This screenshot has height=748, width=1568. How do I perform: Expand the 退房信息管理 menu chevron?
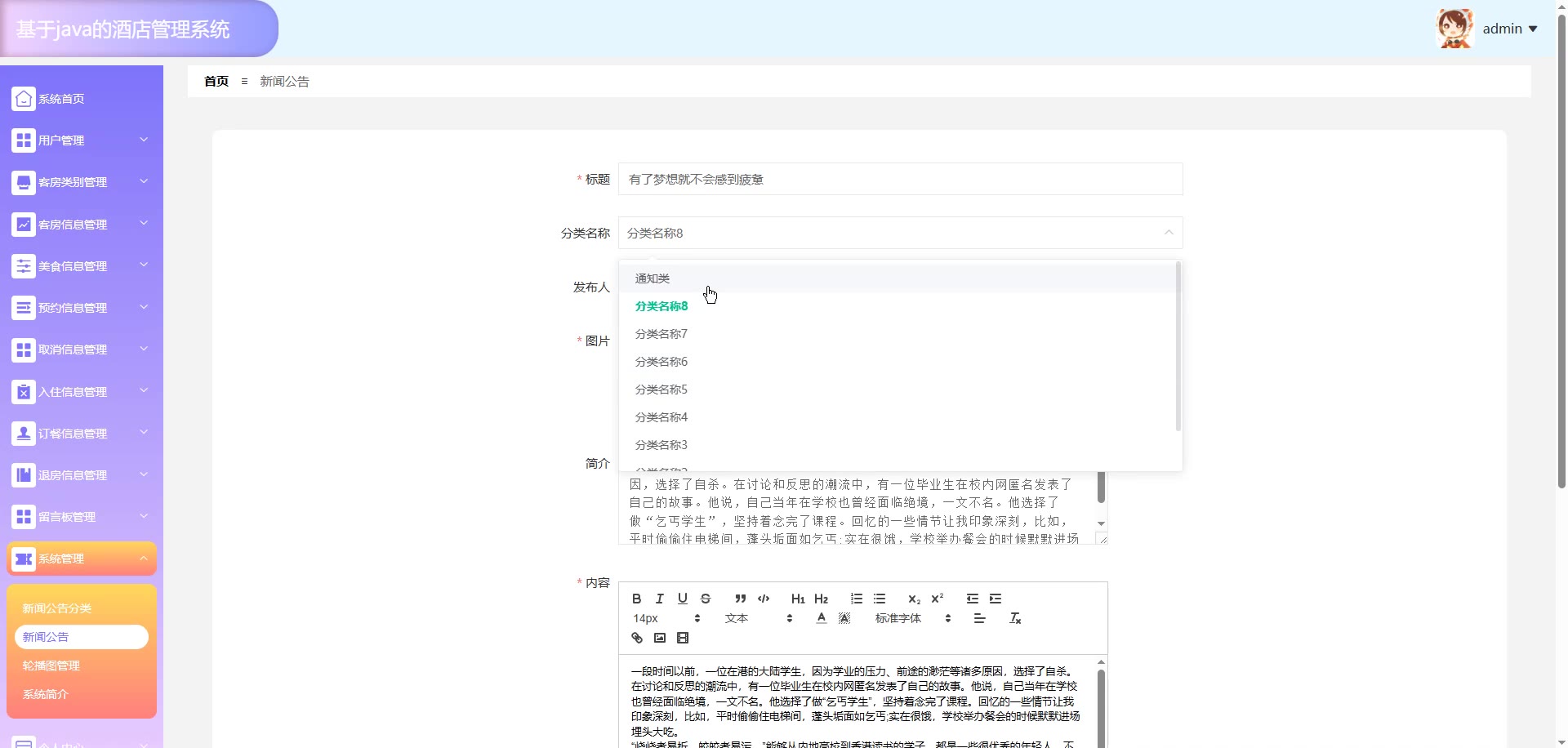point(144,474)
